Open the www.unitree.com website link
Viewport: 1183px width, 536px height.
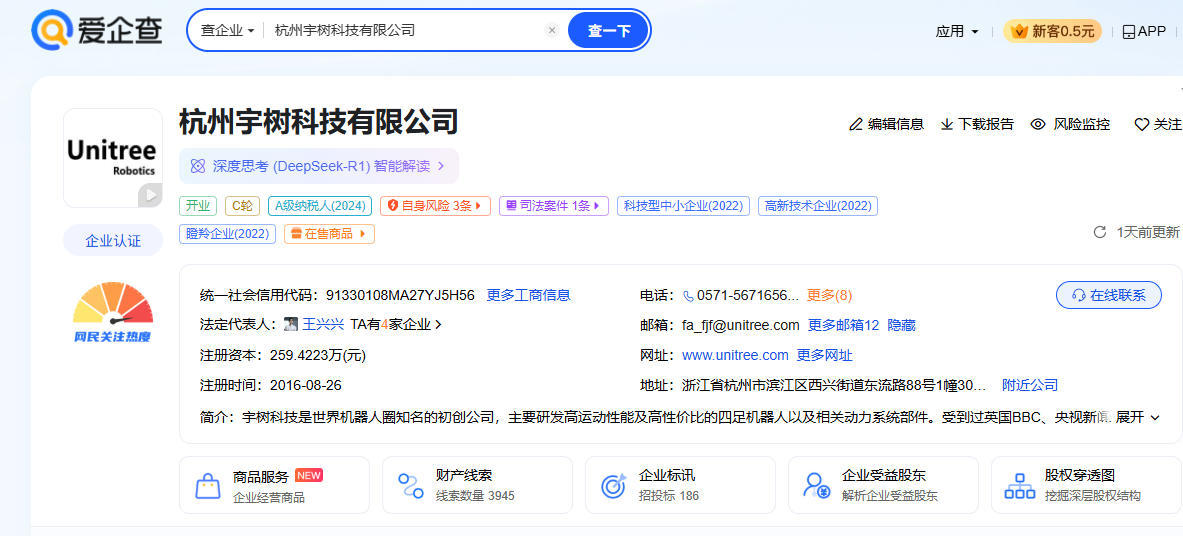coord(735,355)
